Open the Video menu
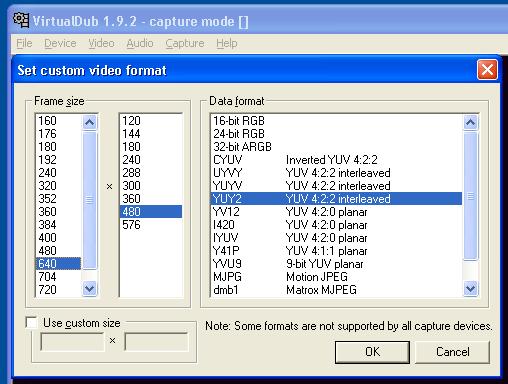 [x=101, y=43]
